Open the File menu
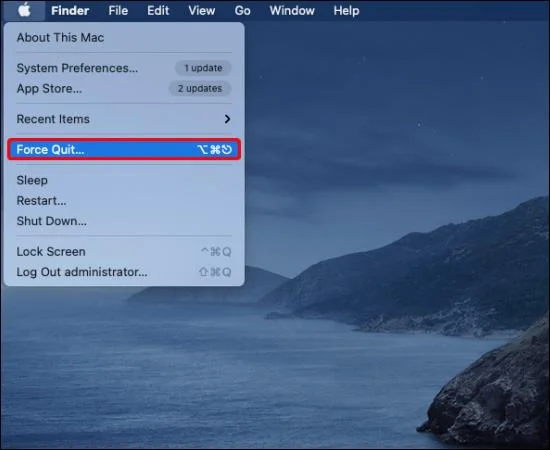This screenshot has height=450, width=550. (x=118, y=11)
